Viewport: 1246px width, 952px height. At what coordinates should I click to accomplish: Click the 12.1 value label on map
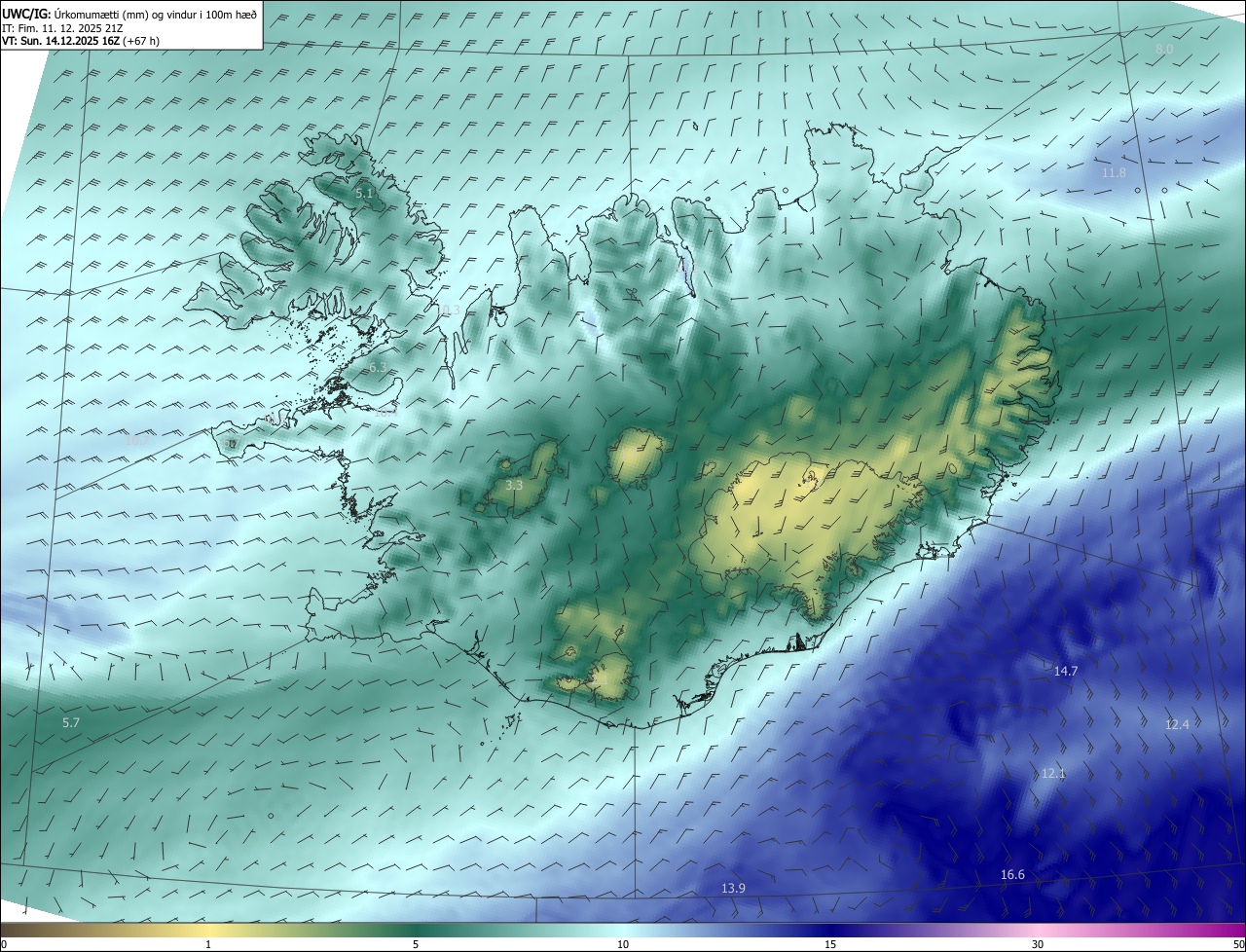[x=1053, y=773]
